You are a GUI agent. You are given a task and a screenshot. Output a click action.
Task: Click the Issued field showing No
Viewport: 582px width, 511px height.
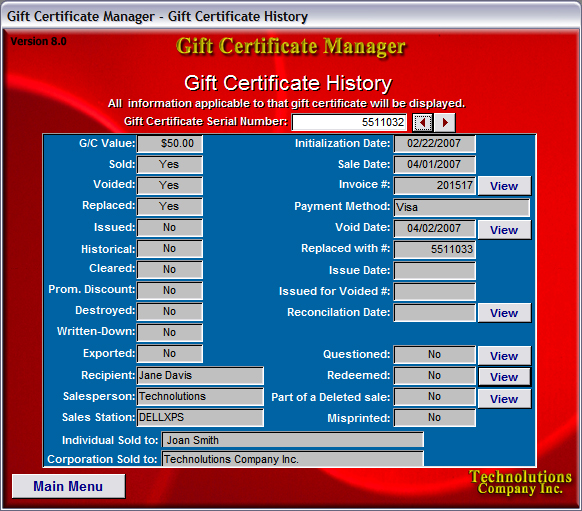170,227
